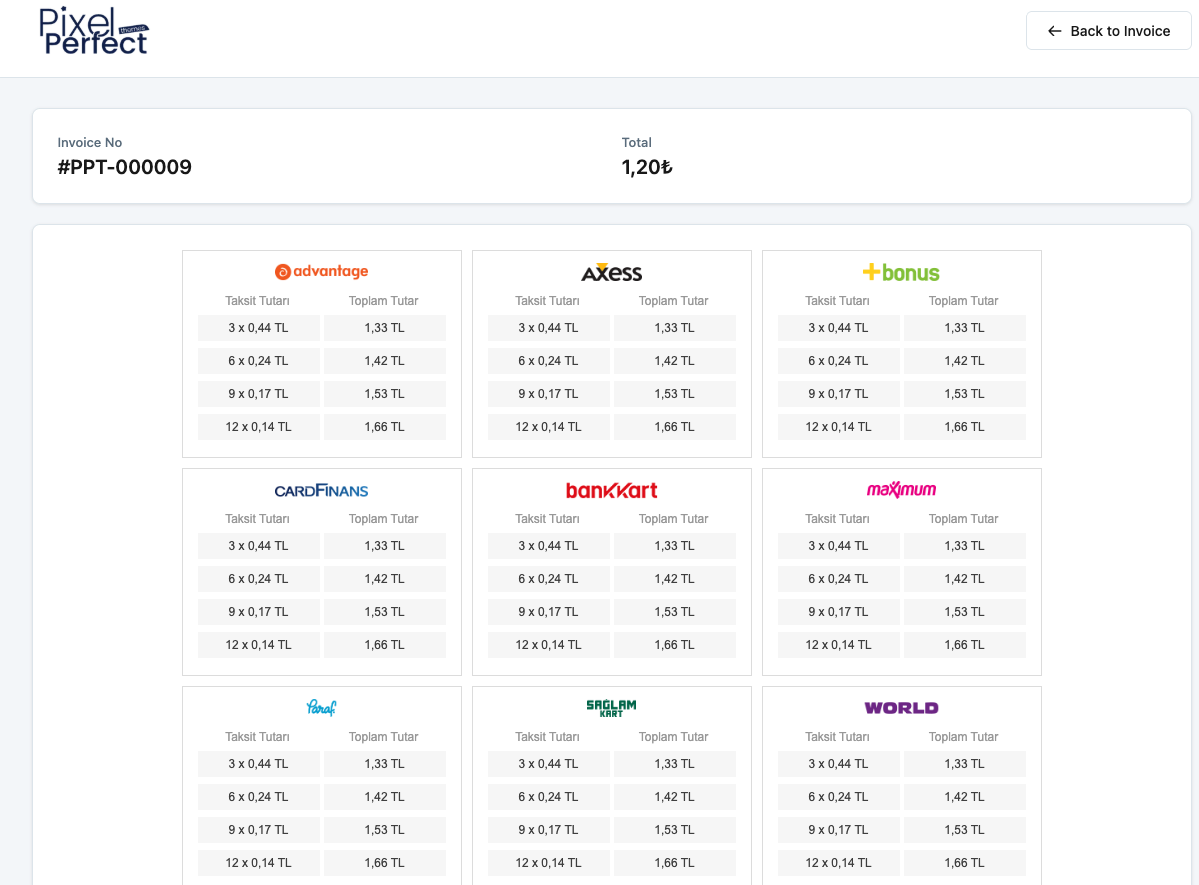Select invoice number #PPT-000009
1199x885 pixels.
(x=125, y=167)
